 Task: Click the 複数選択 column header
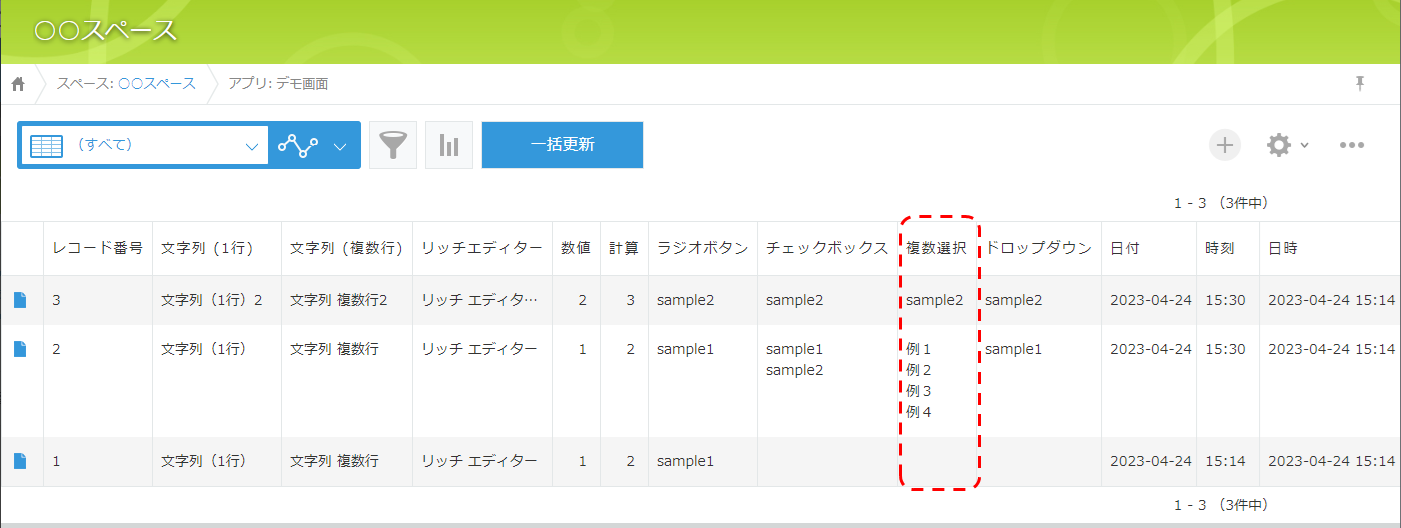[x=936, y=248]
